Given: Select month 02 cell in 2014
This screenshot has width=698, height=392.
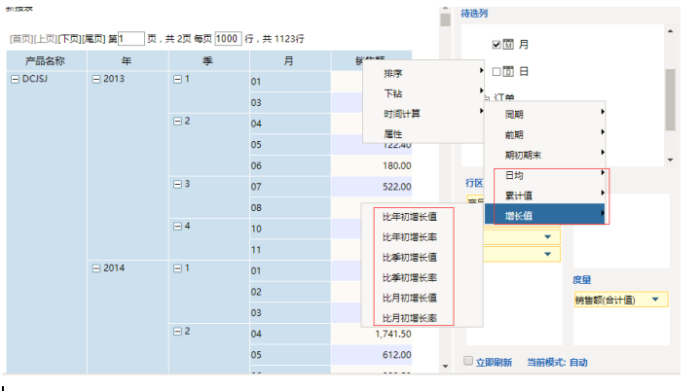Looking at the screenshot, I should [x=290, y=292].
